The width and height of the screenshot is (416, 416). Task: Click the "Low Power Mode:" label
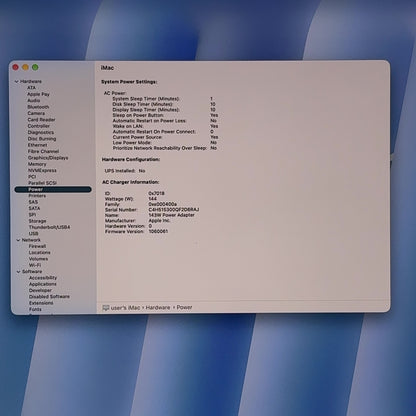click(132, 143)
